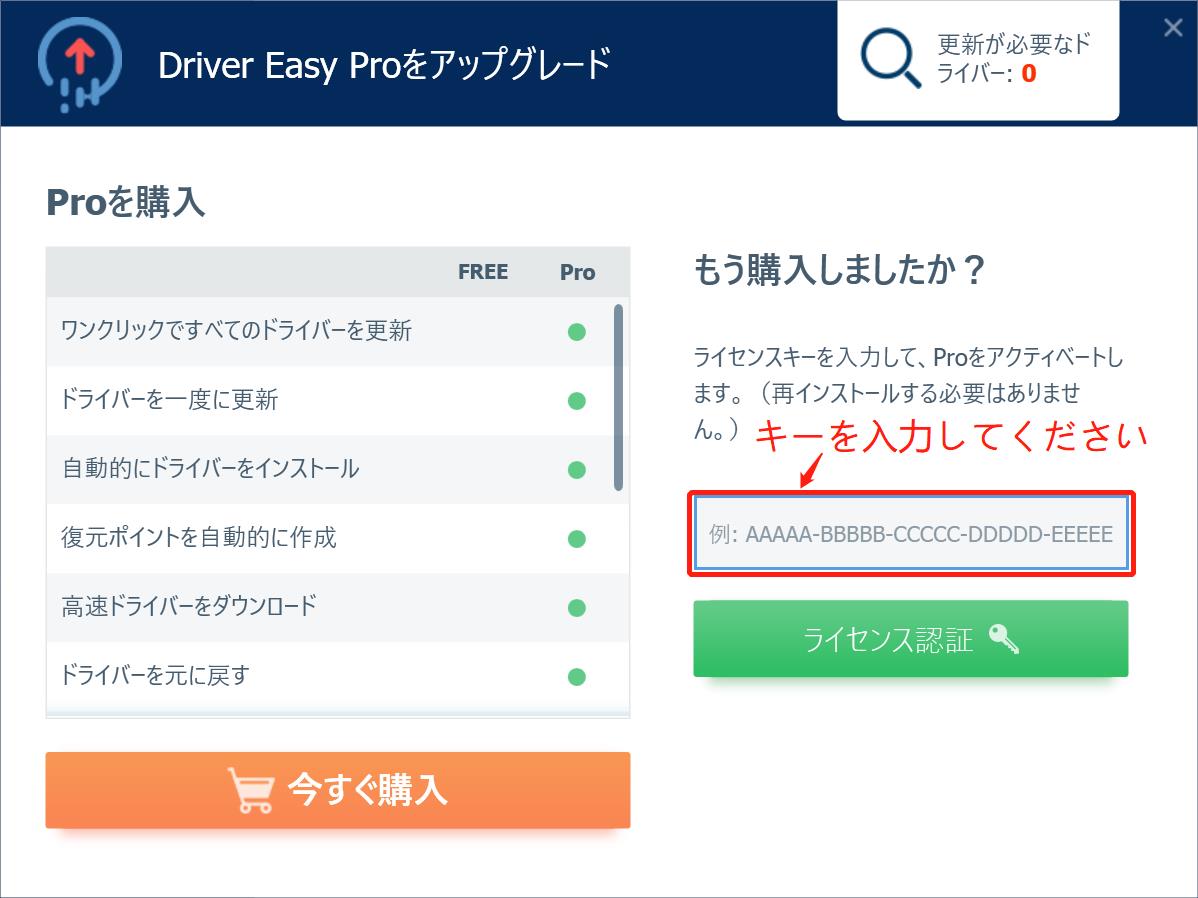Screen dimensions: 1198x898
Task: Click the 今すぐ購入 orange button
Action: coord(338,790)
